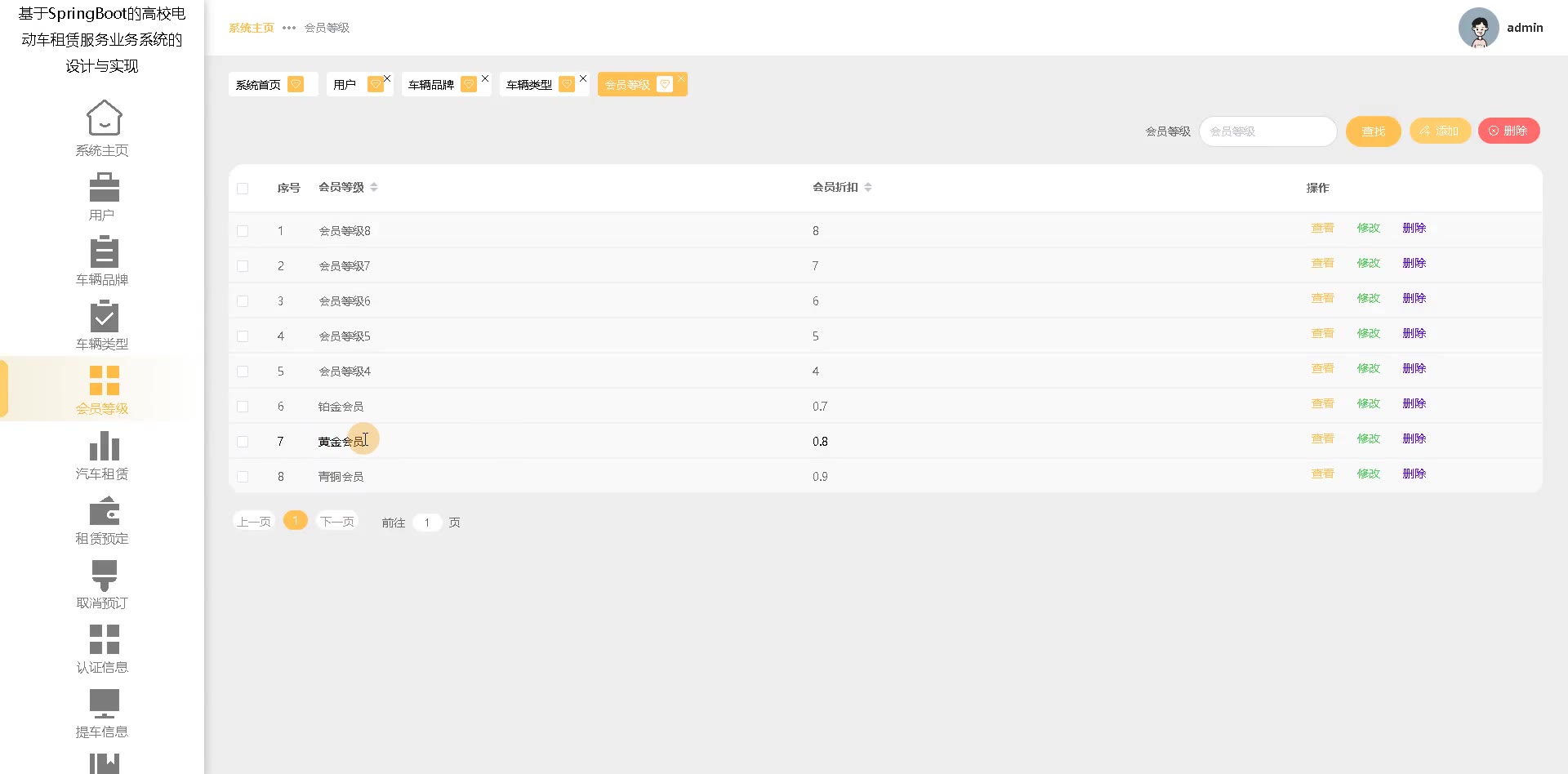Click 查看 for 铂金会员
Screen dimensions: 1568x774
(1322, 403)
